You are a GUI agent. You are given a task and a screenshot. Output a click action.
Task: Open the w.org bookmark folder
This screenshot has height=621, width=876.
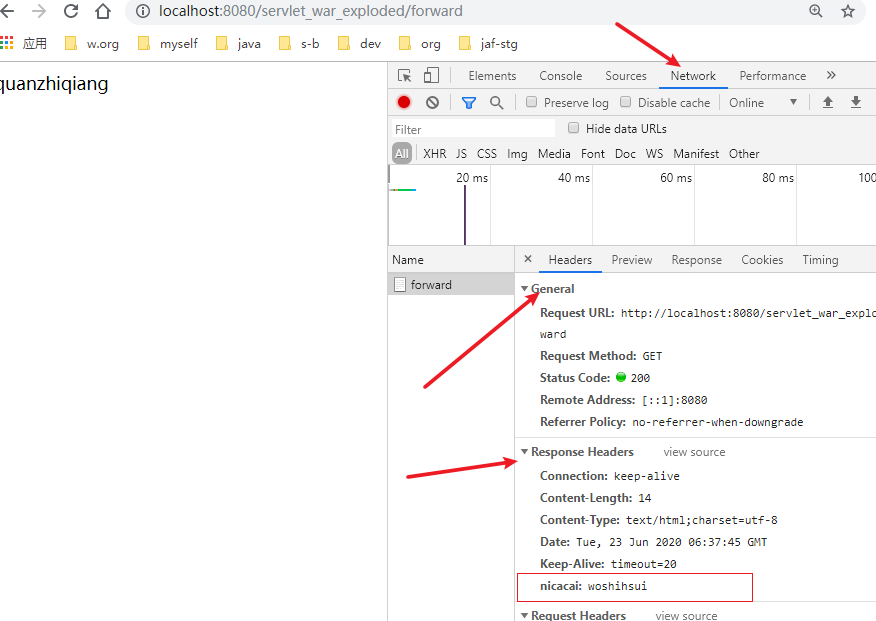[x=92, y=44]
